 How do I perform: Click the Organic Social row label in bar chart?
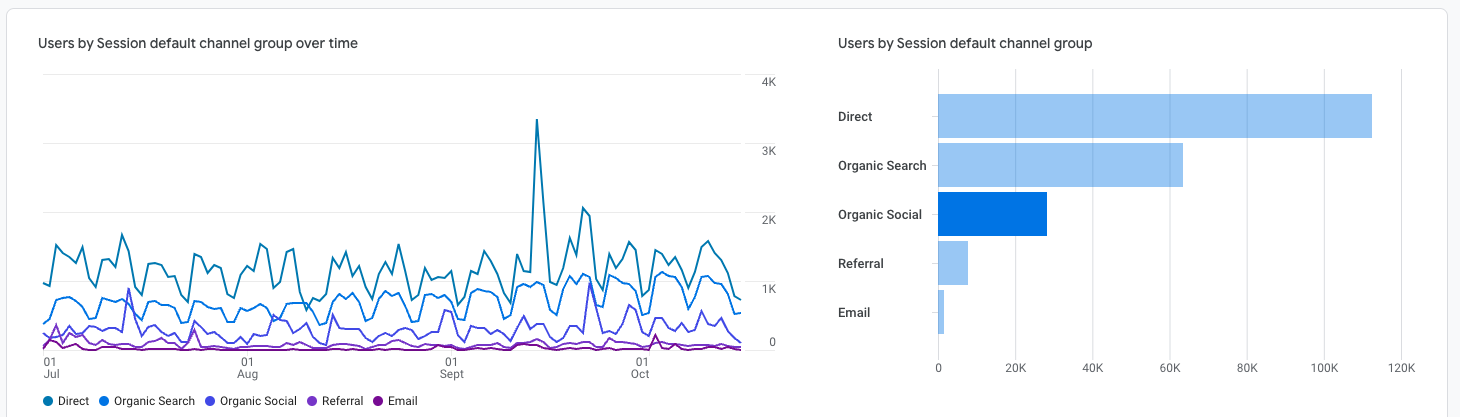tap(880, 215)
